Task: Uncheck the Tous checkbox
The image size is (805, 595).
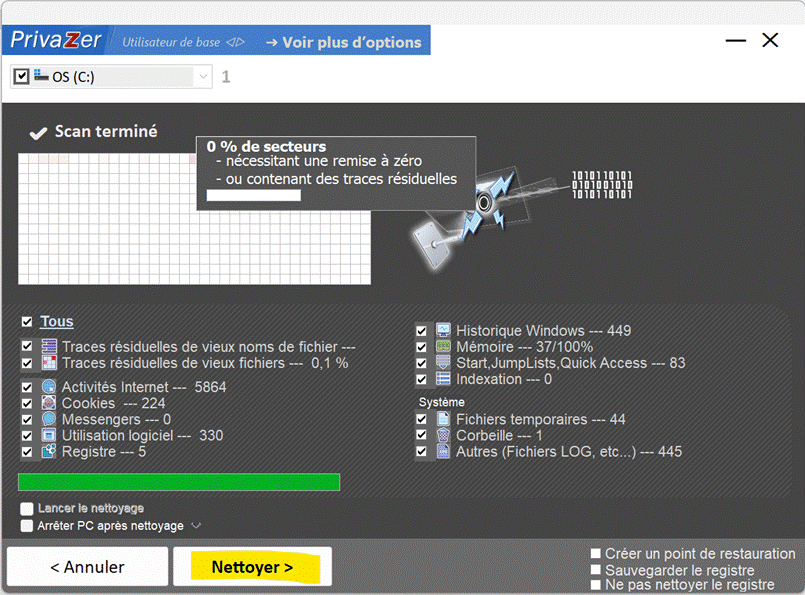Action: tap(27, 322)
